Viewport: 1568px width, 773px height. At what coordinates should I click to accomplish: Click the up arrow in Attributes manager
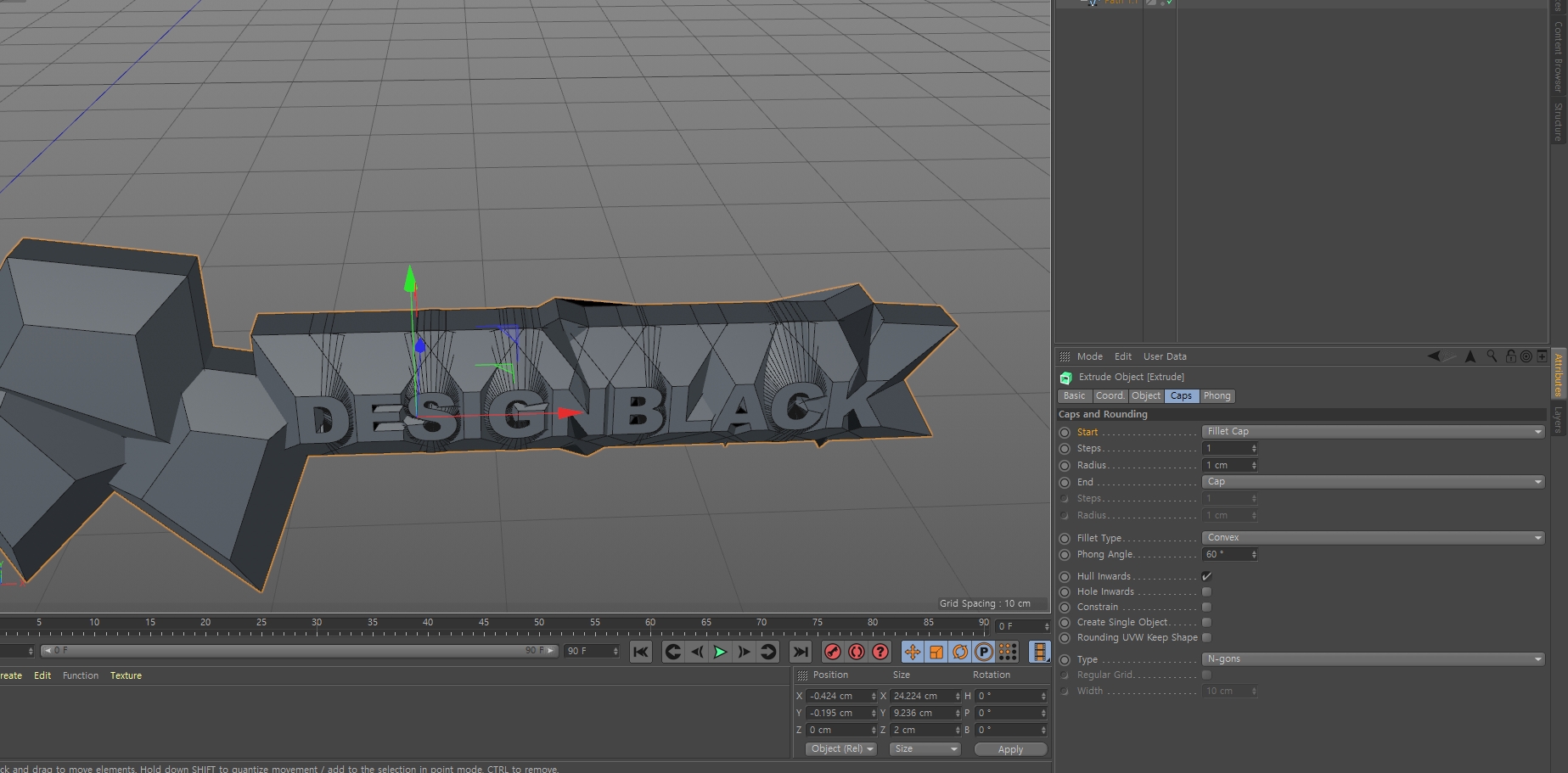click(x=1470, y=356)
